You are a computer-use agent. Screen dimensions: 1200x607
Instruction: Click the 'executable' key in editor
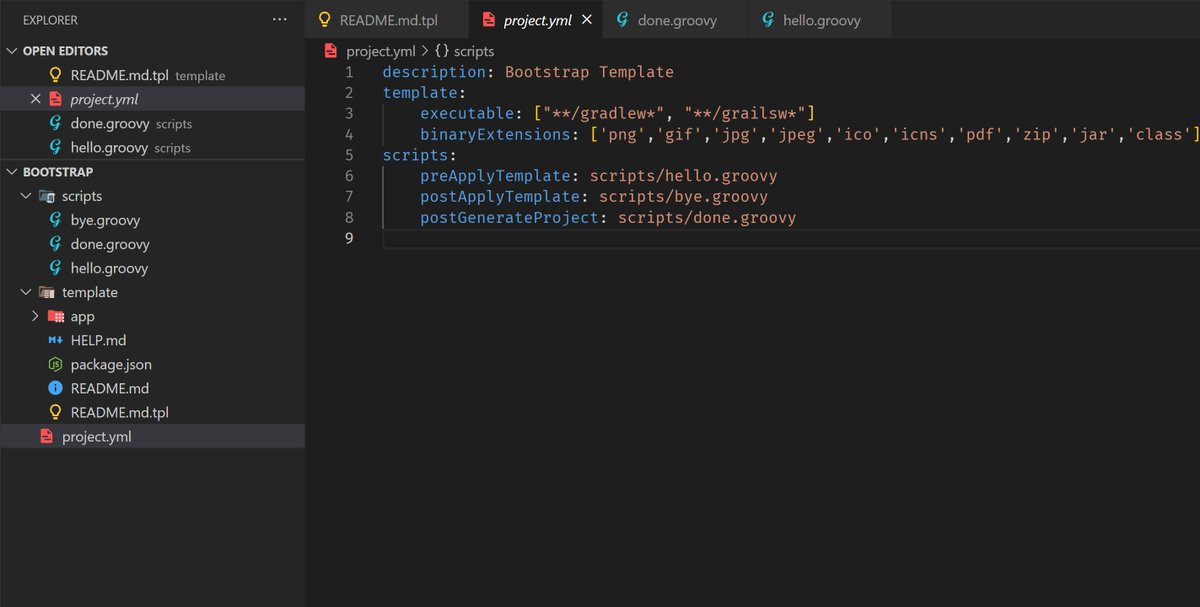pos(467,114)
